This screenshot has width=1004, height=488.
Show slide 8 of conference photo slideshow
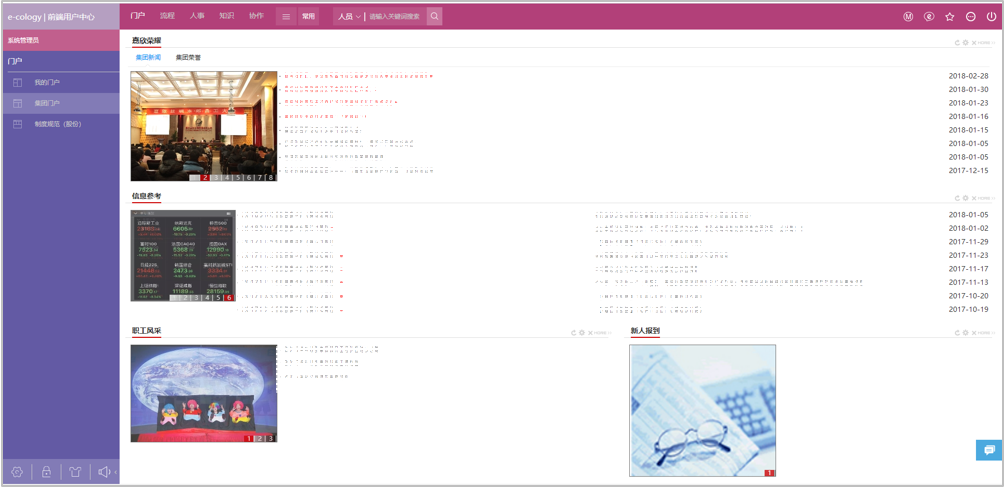pos(271,177)
